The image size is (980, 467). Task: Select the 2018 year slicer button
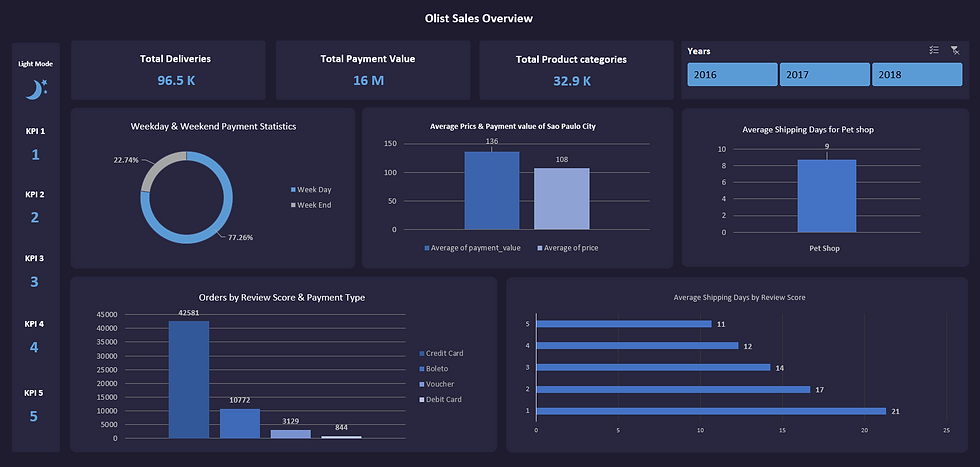[917, 74]
